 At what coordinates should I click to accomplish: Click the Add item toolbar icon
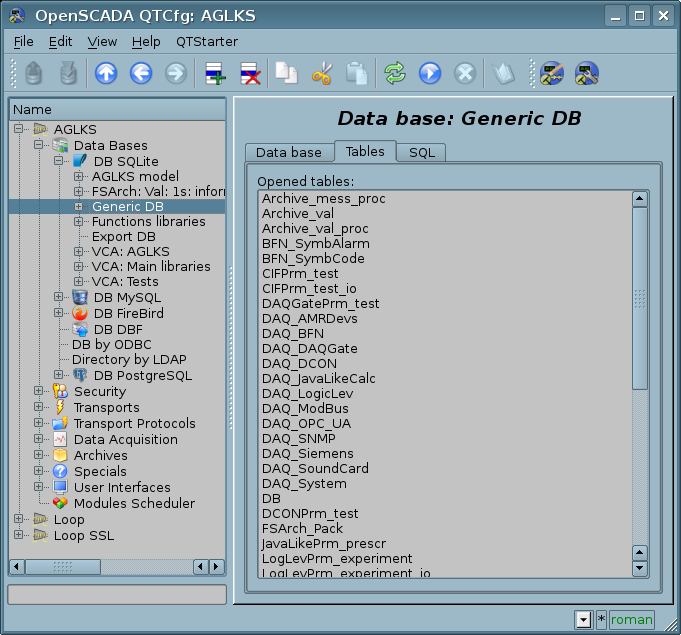tap(215, 73)
